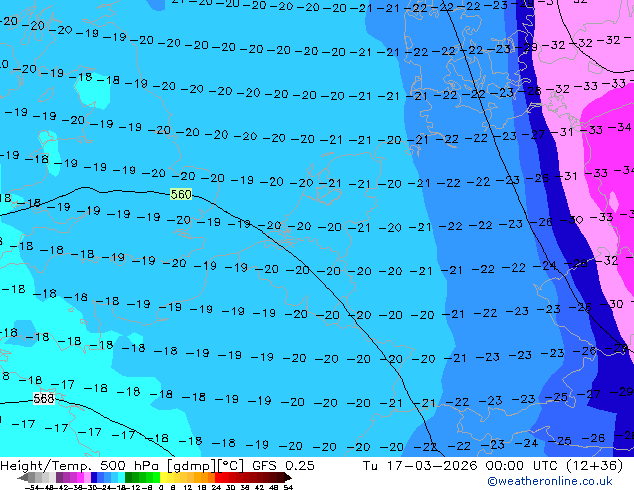Click the '[°C]' unit label
Viewport: 634px width, 490px height.
(x=231, y=466)
